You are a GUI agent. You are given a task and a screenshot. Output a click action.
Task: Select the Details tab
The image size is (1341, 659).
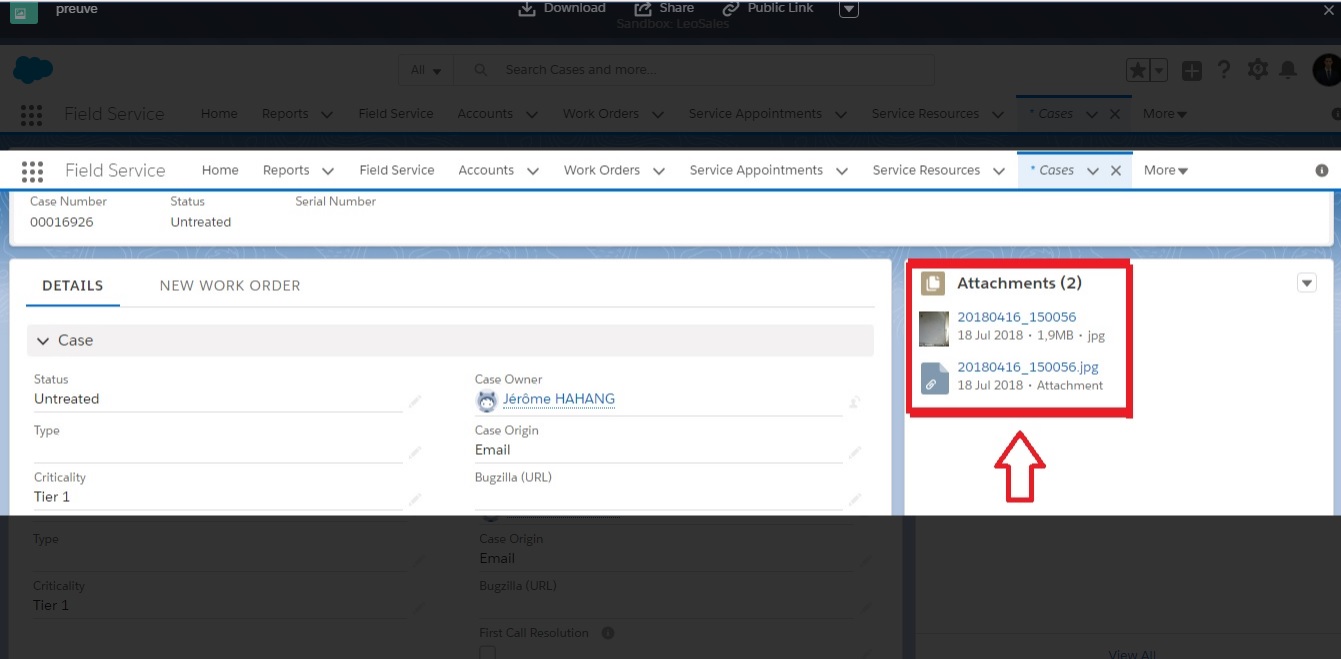tap(72, 286)
